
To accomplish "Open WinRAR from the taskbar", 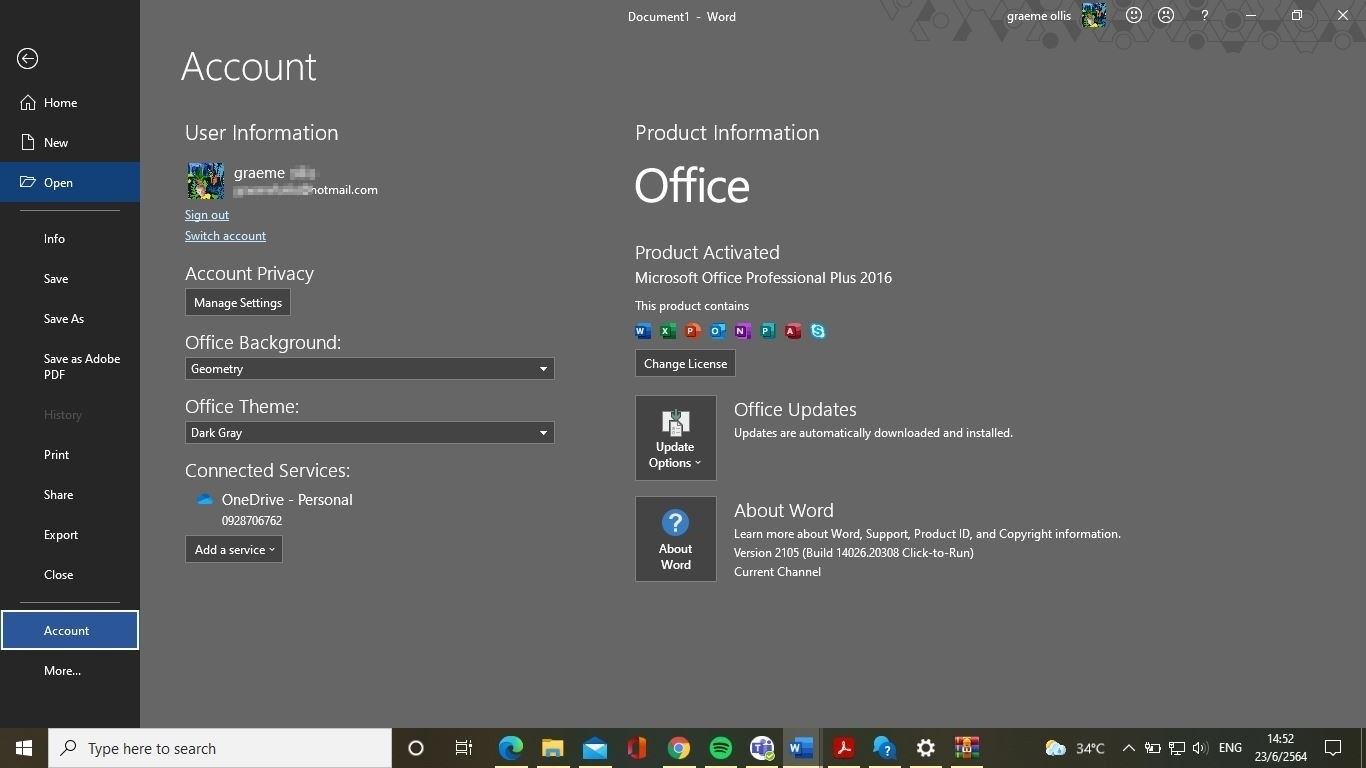I will 967,748.
